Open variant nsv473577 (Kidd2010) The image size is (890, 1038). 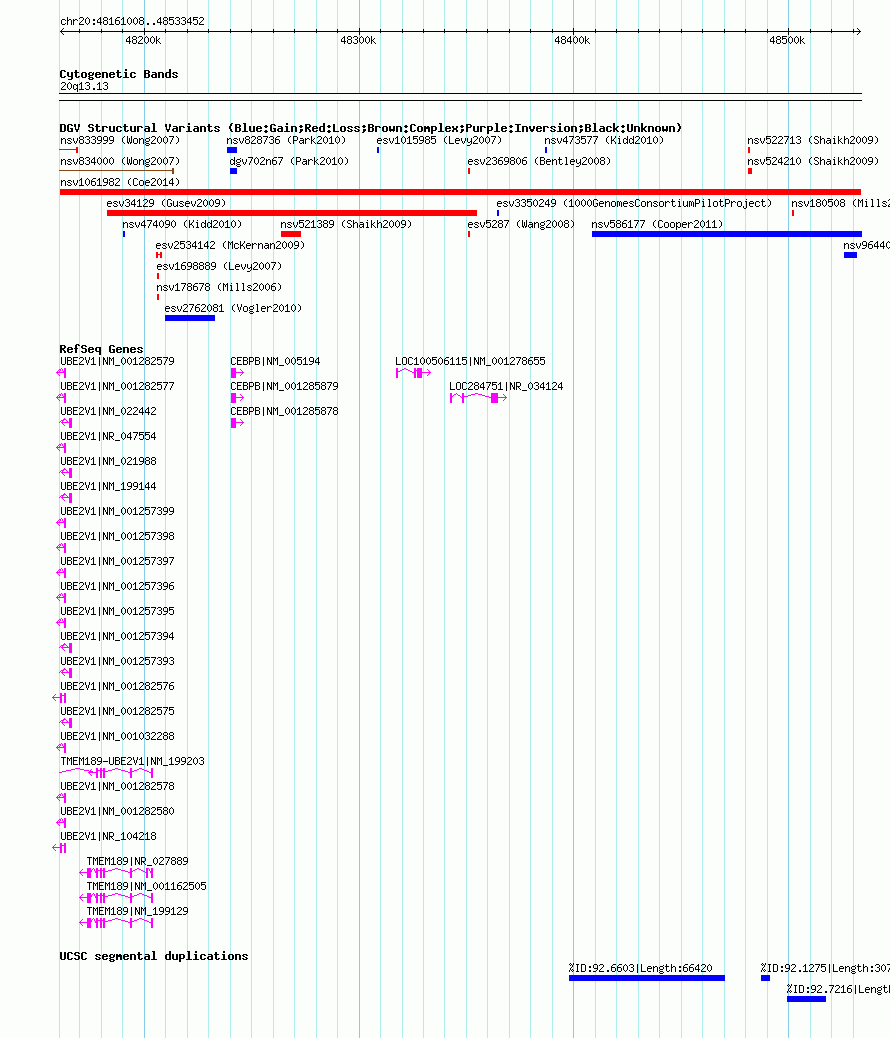(604, 140)
